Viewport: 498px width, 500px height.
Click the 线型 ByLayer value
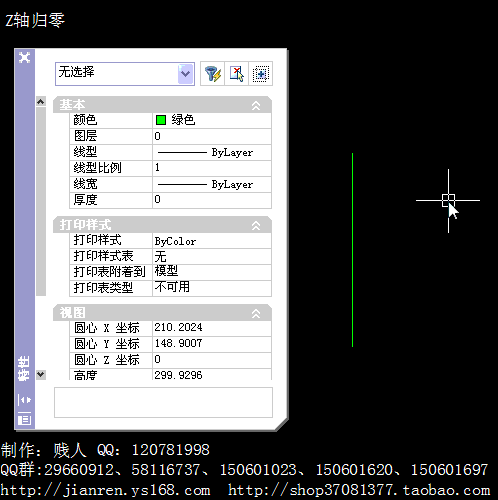coord(212,152)
